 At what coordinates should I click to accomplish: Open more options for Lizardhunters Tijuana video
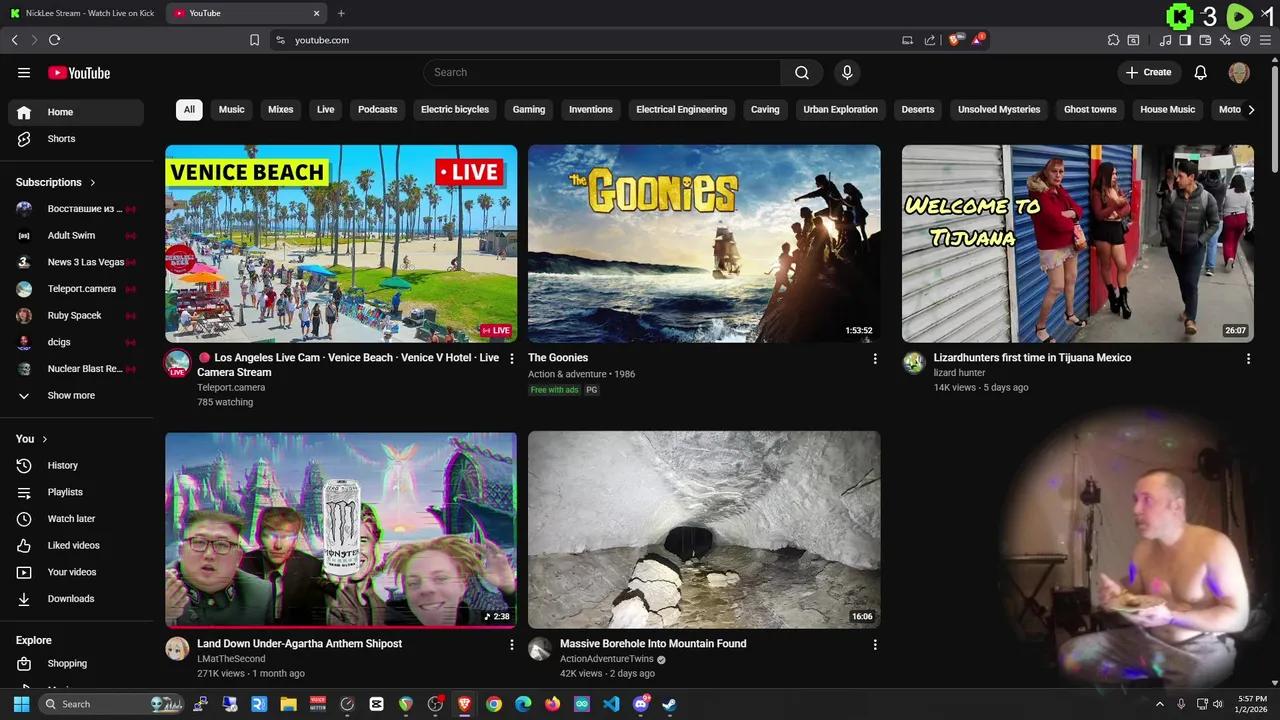tap(1248, 358)
